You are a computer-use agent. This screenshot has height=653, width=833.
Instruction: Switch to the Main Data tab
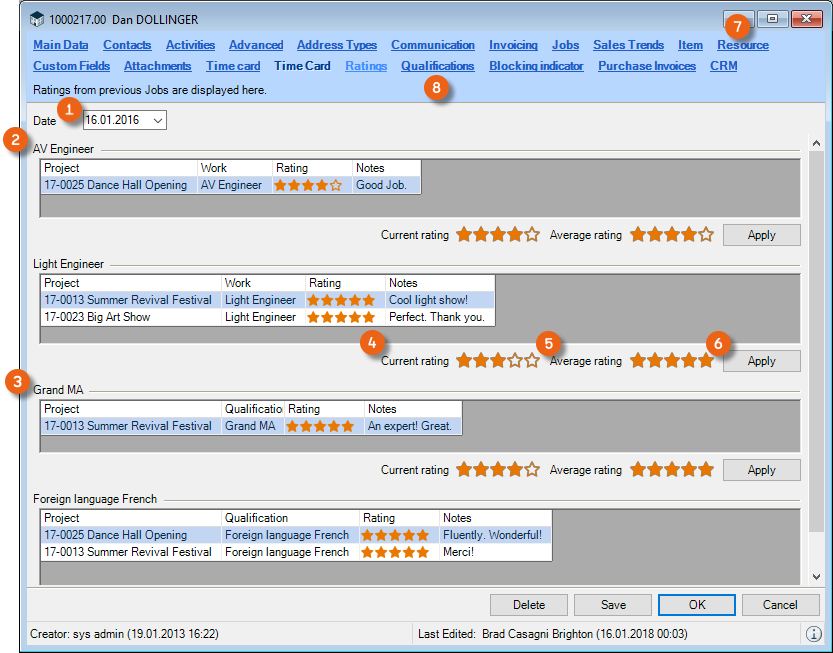60,45
